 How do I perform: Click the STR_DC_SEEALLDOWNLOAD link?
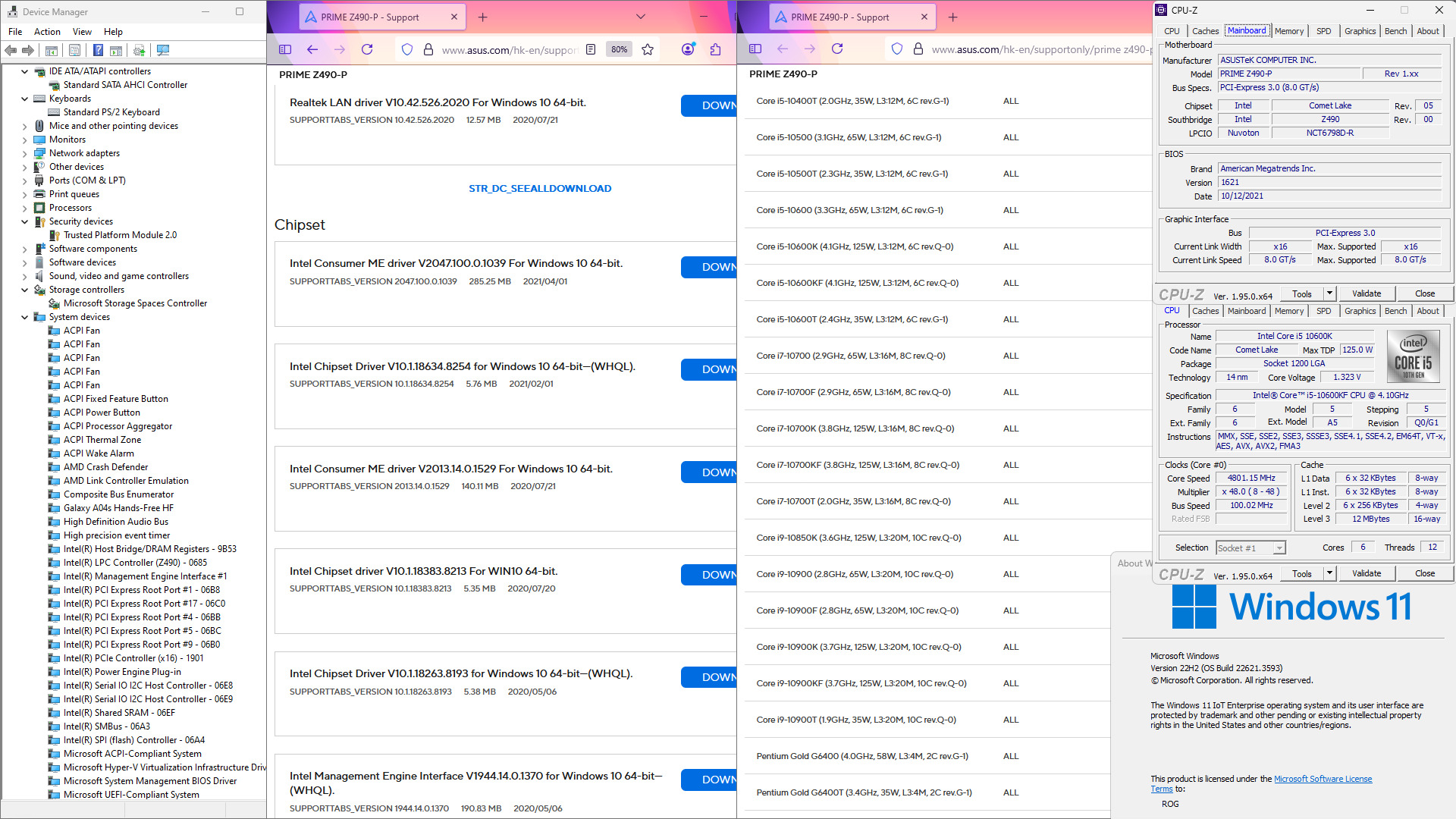[x=539, y=188]
